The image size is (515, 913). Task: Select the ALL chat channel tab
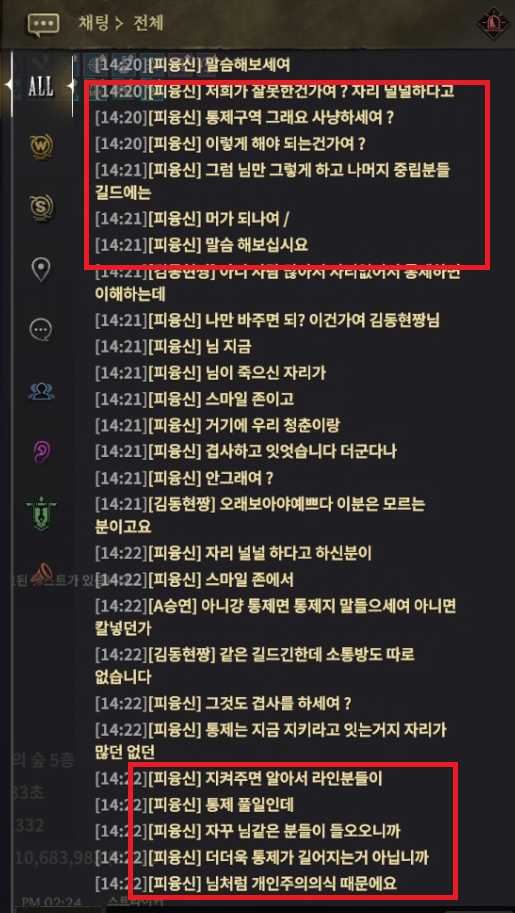[x=41, y=87]
